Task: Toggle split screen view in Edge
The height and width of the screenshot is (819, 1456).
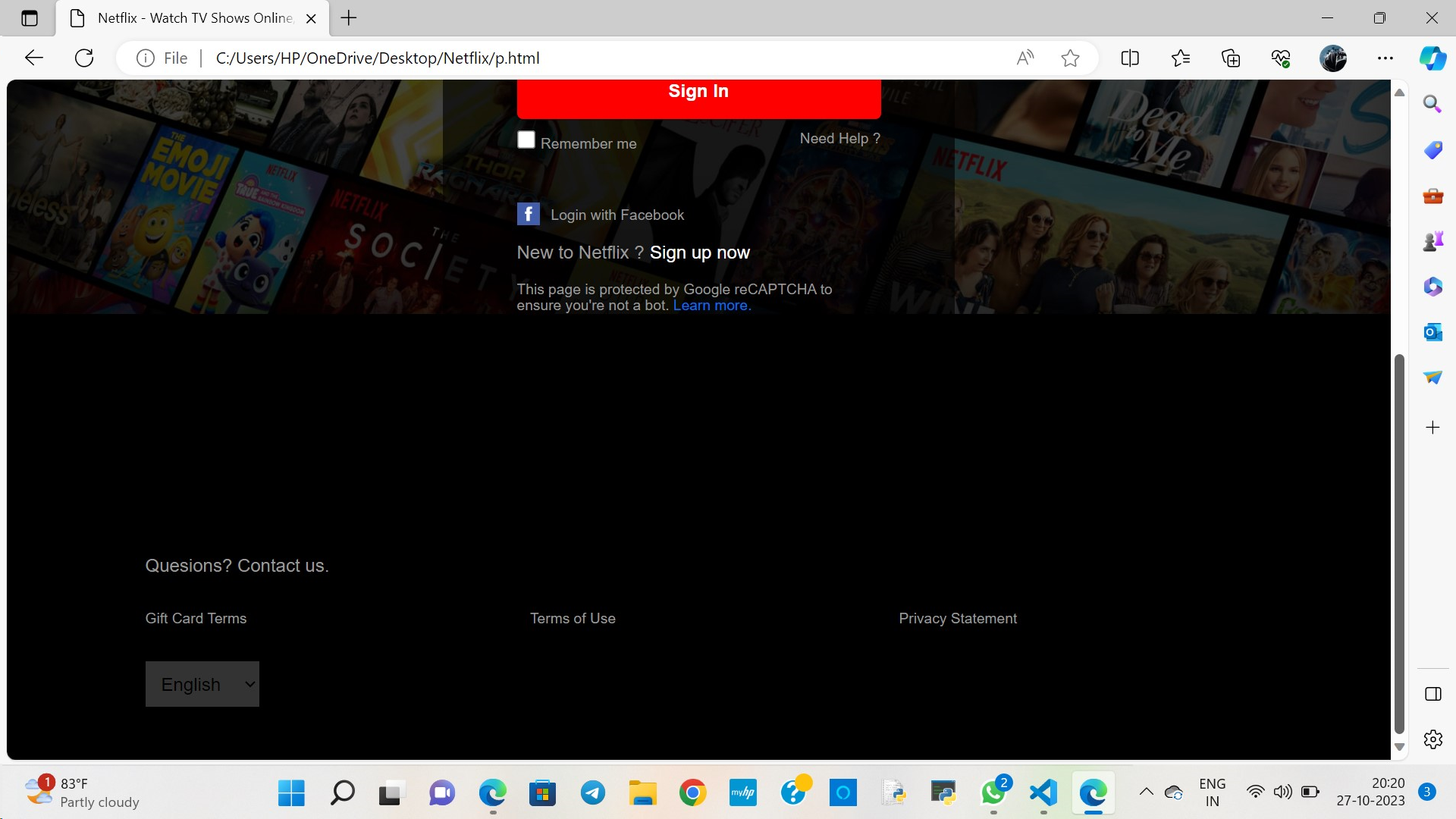Action: pos(1129,58)
